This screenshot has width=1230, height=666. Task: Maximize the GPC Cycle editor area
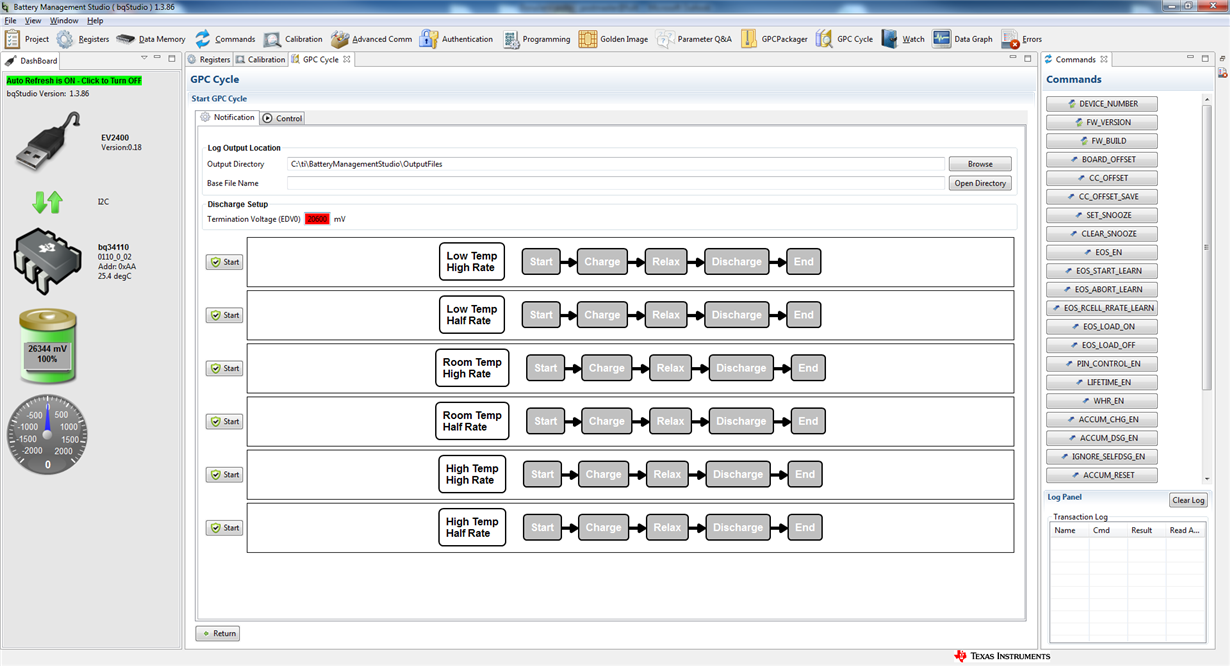[x=1028, y=59]
